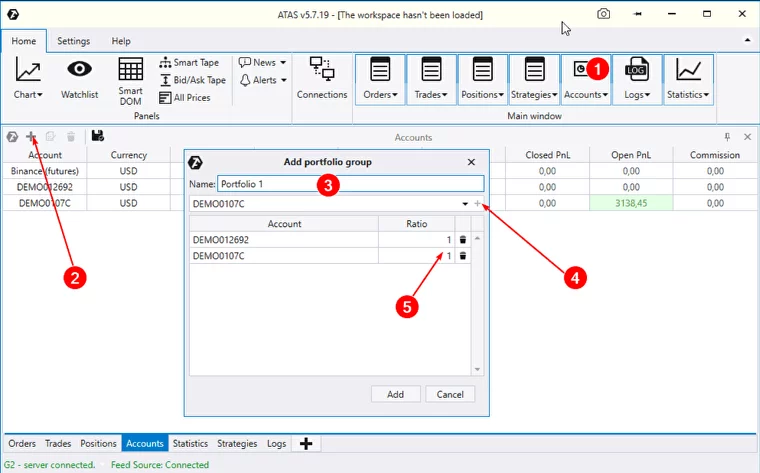The height and width of the screenshot is (473, 760).
Task: Open the Smart DOM panel
Action: (x=130, y=80)
